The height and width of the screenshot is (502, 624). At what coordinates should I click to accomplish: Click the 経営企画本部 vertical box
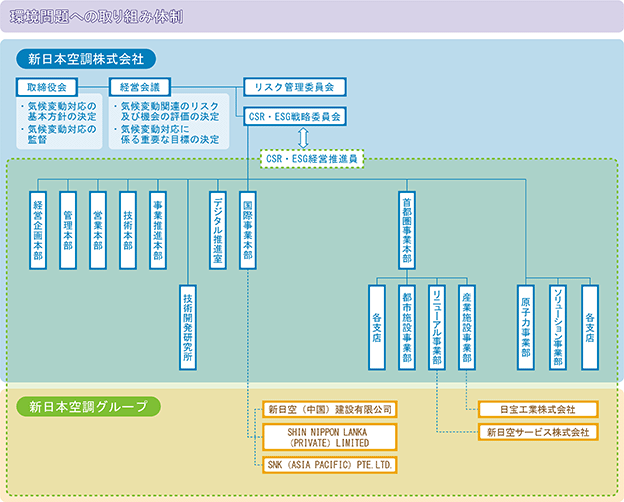point(38,230)
